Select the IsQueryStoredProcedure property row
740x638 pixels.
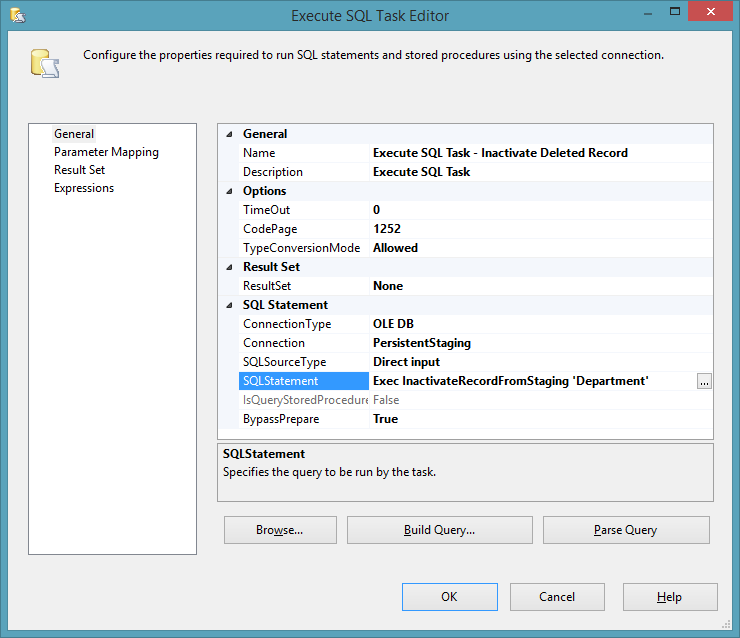click(476, 400)
